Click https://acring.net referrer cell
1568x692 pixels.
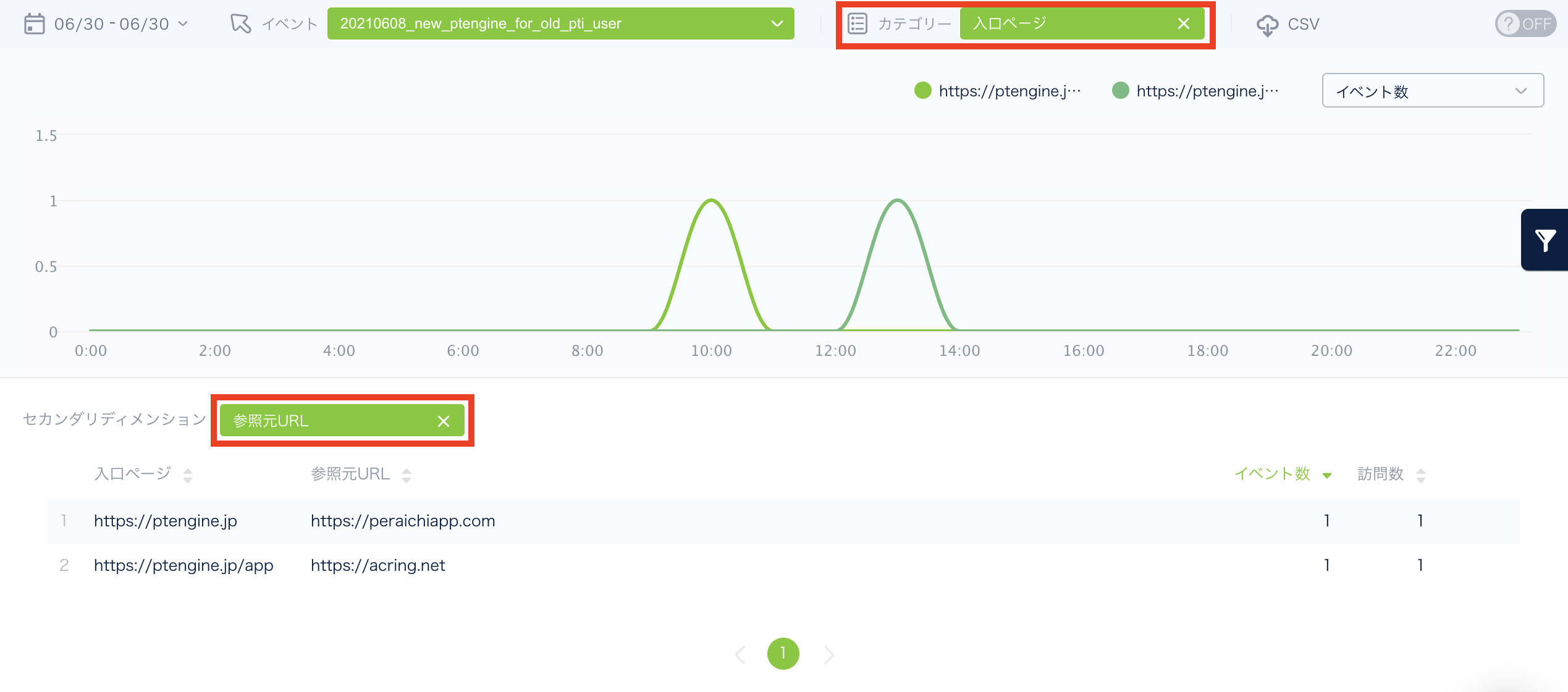[377, 565]
